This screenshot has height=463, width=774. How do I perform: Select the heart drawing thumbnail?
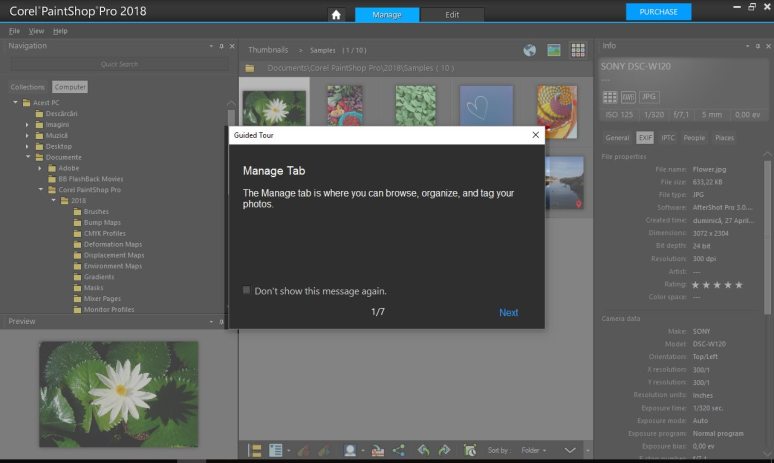tap(486, 106)
